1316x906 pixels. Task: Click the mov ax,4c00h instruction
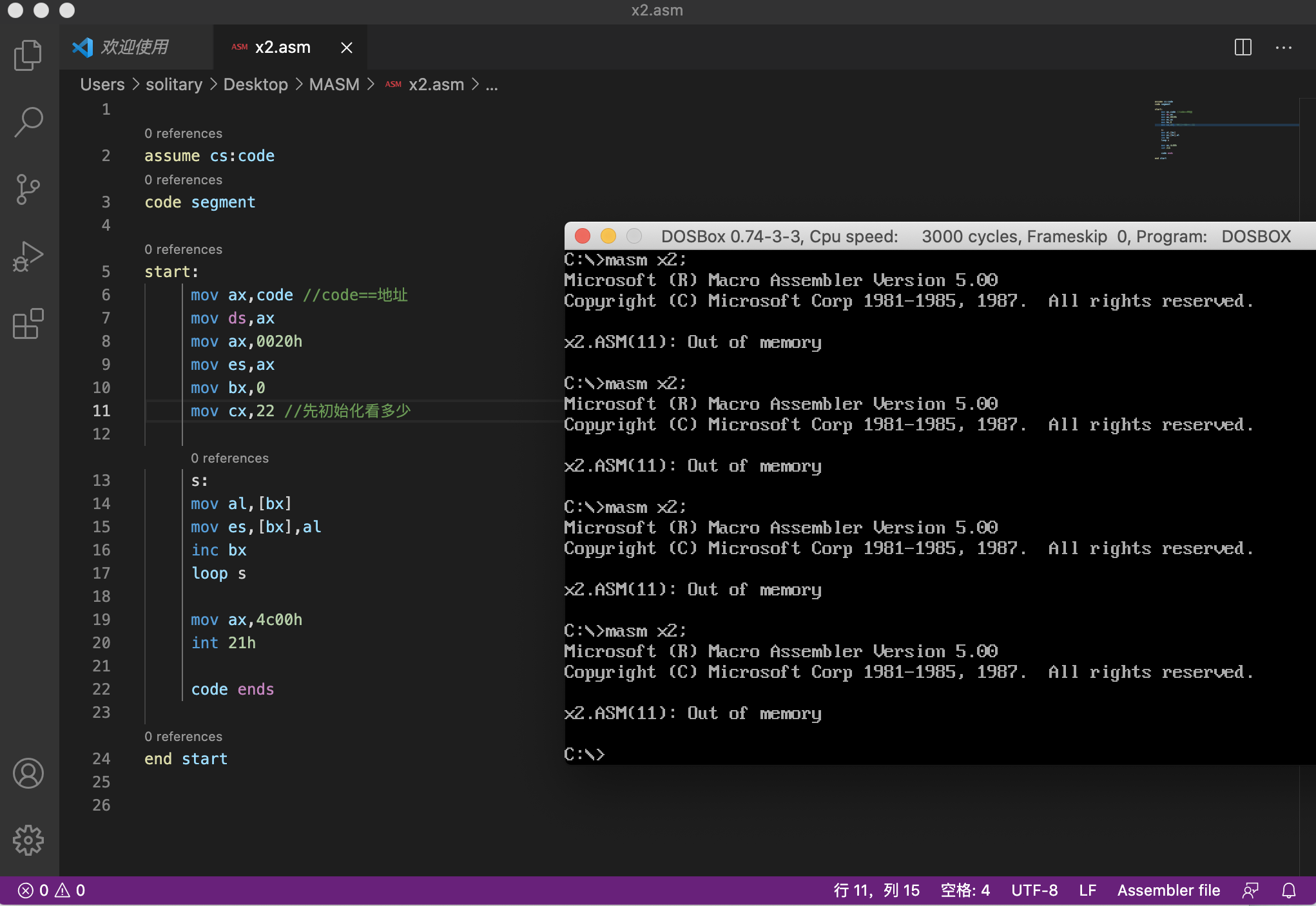246,620
